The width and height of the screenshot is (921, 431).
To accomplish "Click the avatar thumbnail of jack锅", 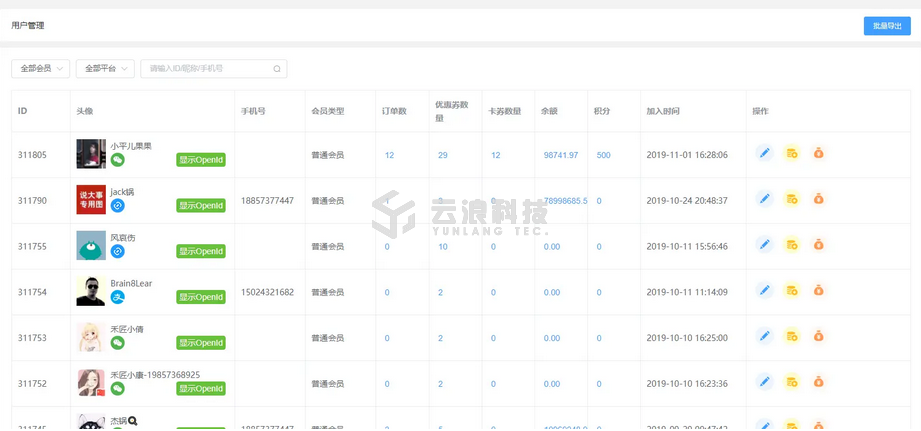I will pos(91,200).
